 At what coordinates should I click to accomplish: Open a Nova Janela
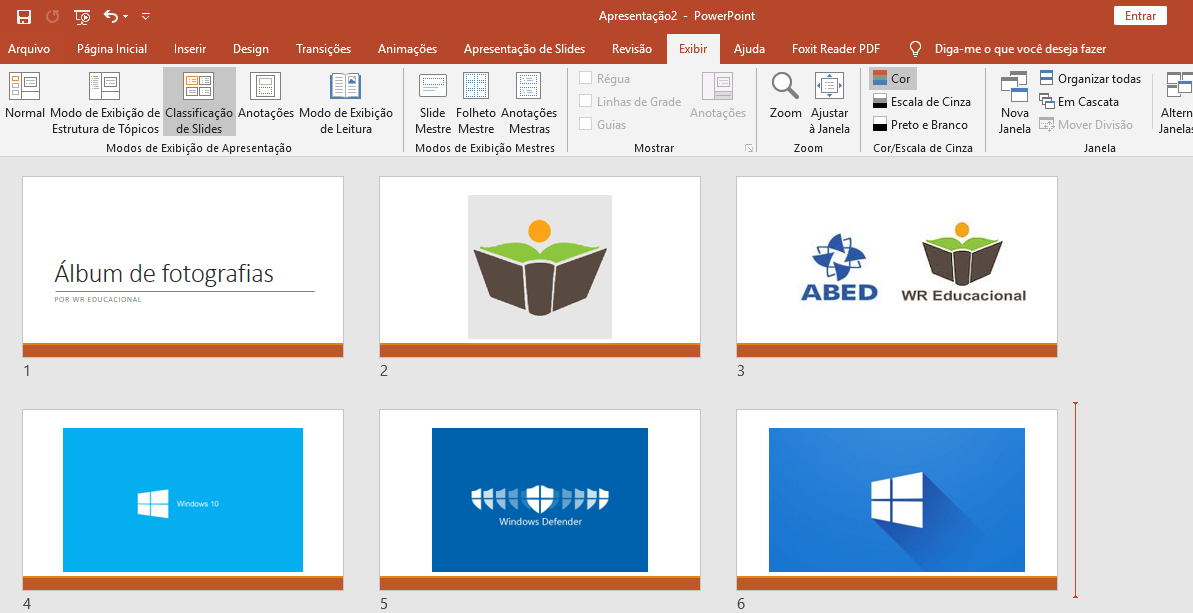(1014, 100)
